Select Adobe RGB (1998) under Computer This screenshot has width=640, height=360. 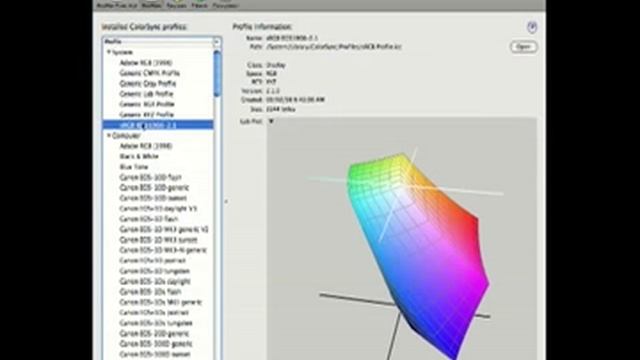coord(146,146)
